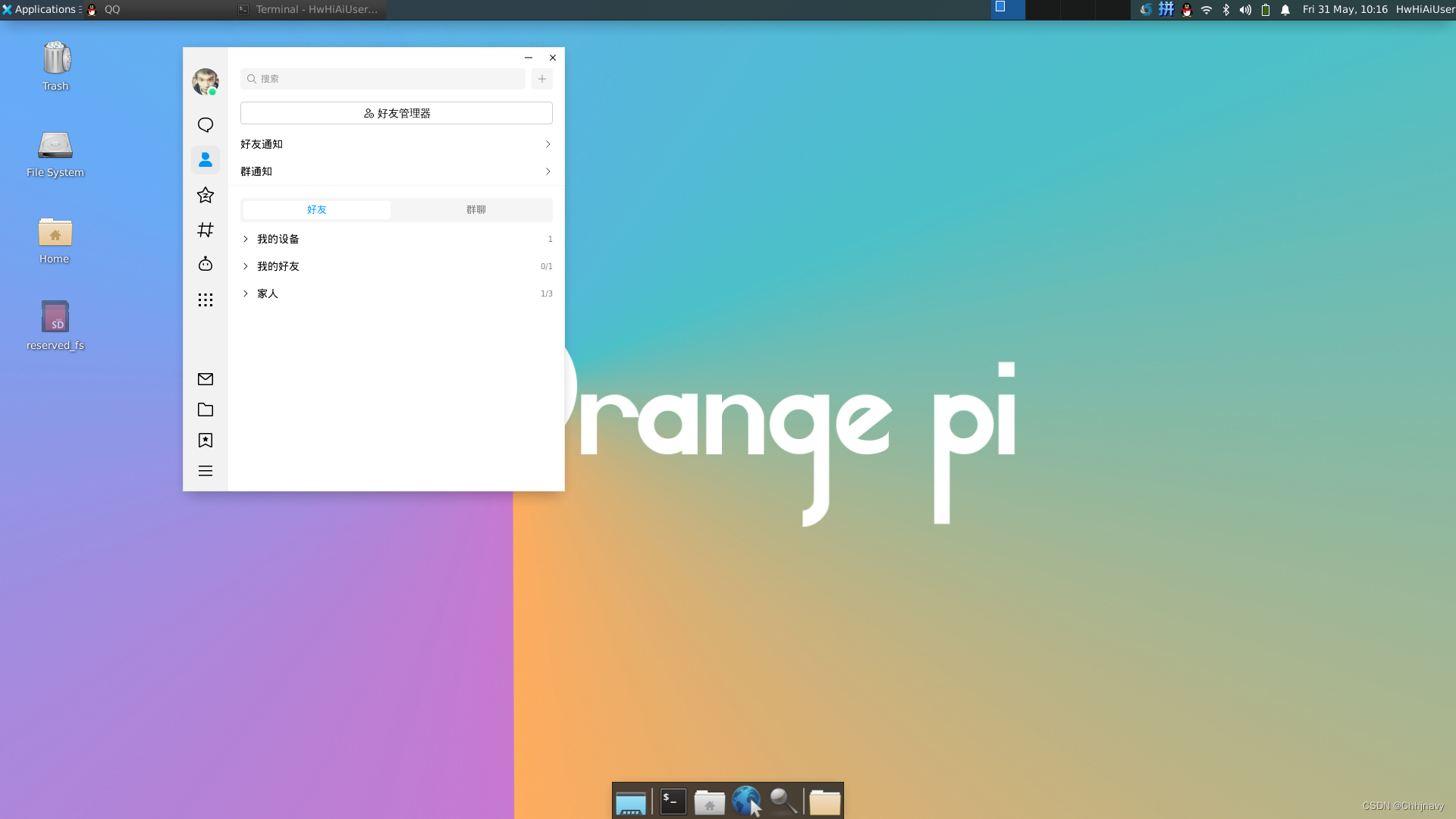Open the more apps grid icon in QQ
The width and height of the screenshot is (1456, 819).
pos(206,300)
